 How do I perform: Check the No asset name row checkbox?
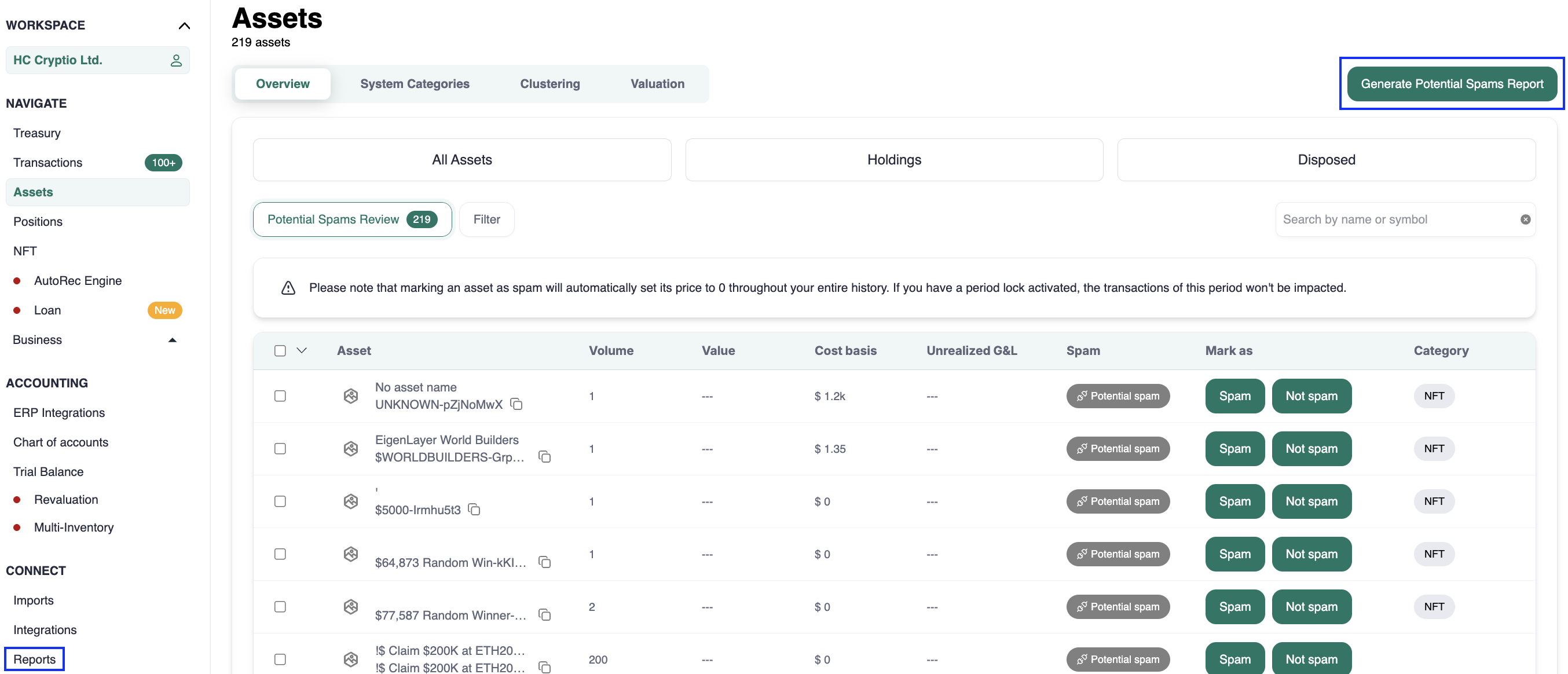pyautogui.click(x=280, y=395)
